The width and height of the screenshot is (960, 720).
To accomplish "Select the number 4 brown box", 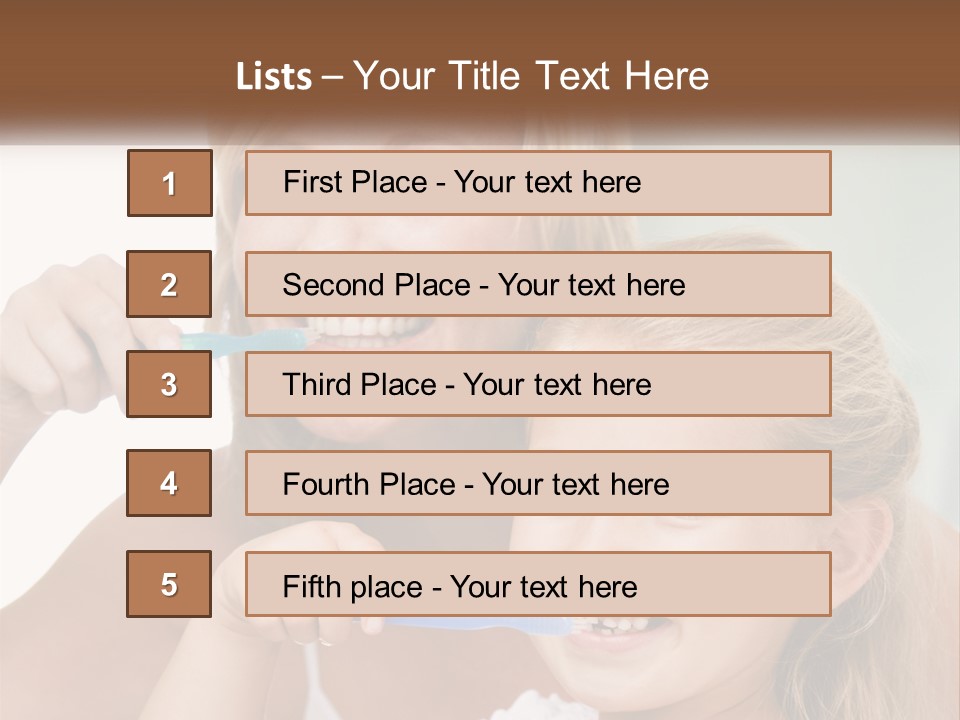I will 169,483.
